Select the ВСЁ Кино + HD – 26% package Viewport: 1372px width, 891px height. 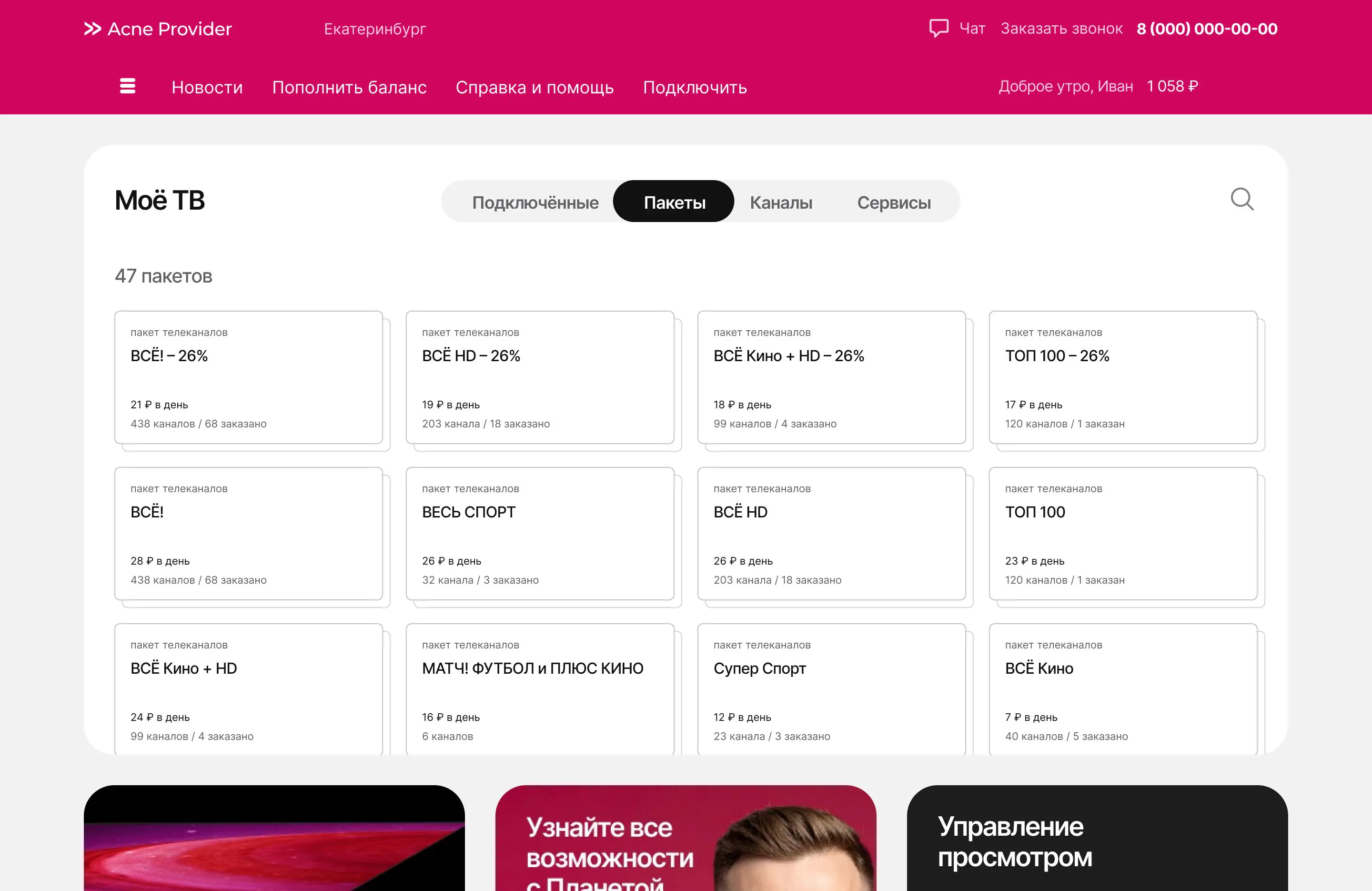831,377
